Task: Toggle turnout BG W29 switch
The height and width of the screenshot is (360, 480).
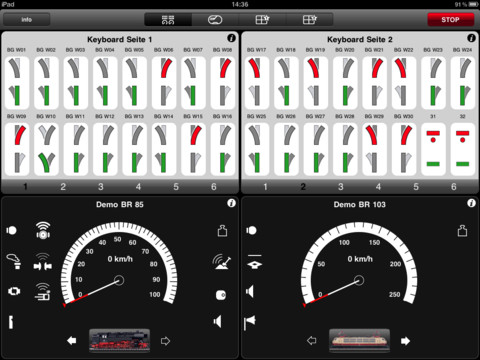Action: [375, 149]
